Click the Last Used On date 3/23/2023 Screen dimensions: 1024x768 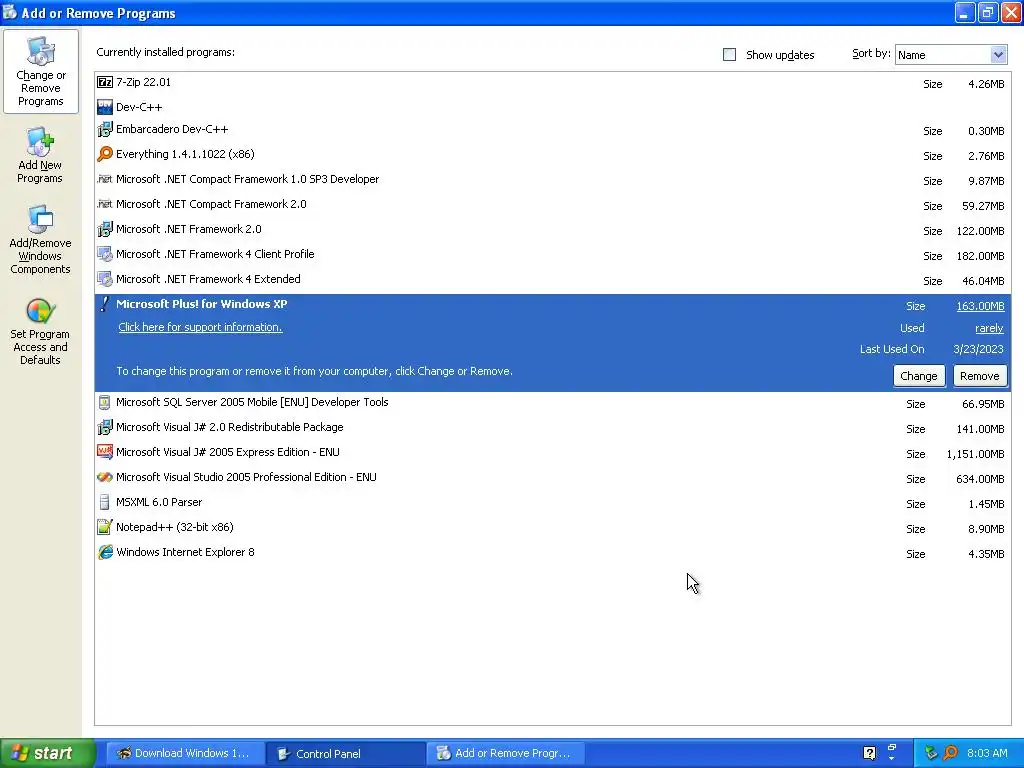click(x=978, y=349)
